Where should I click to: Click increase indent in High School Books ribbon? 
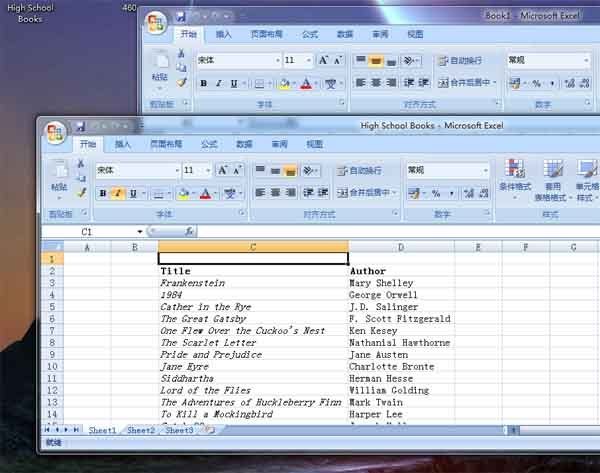tap(323, 192)
